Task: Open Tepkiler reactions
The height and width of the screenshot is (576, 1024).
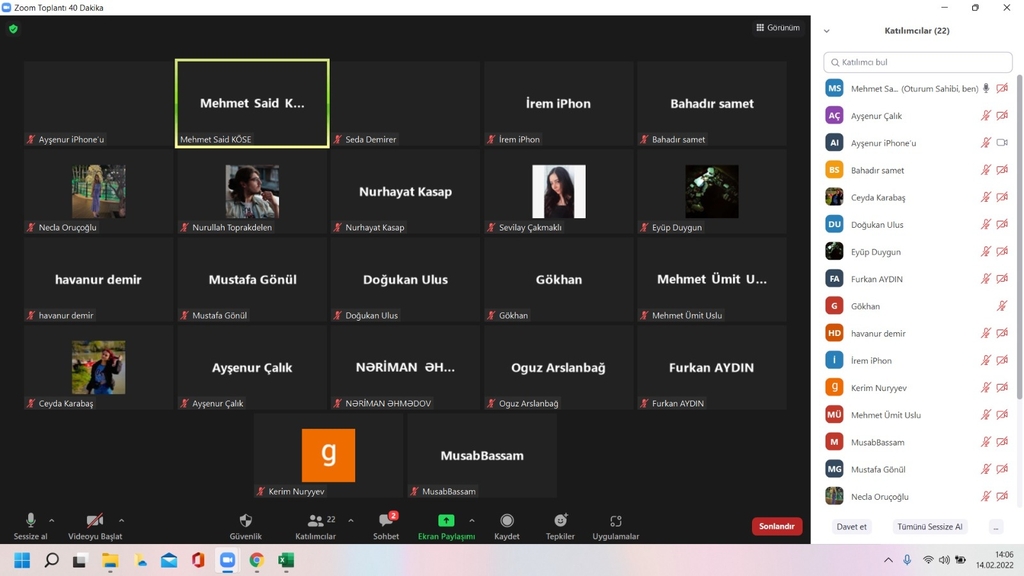Action: click(x=560, y=526)
